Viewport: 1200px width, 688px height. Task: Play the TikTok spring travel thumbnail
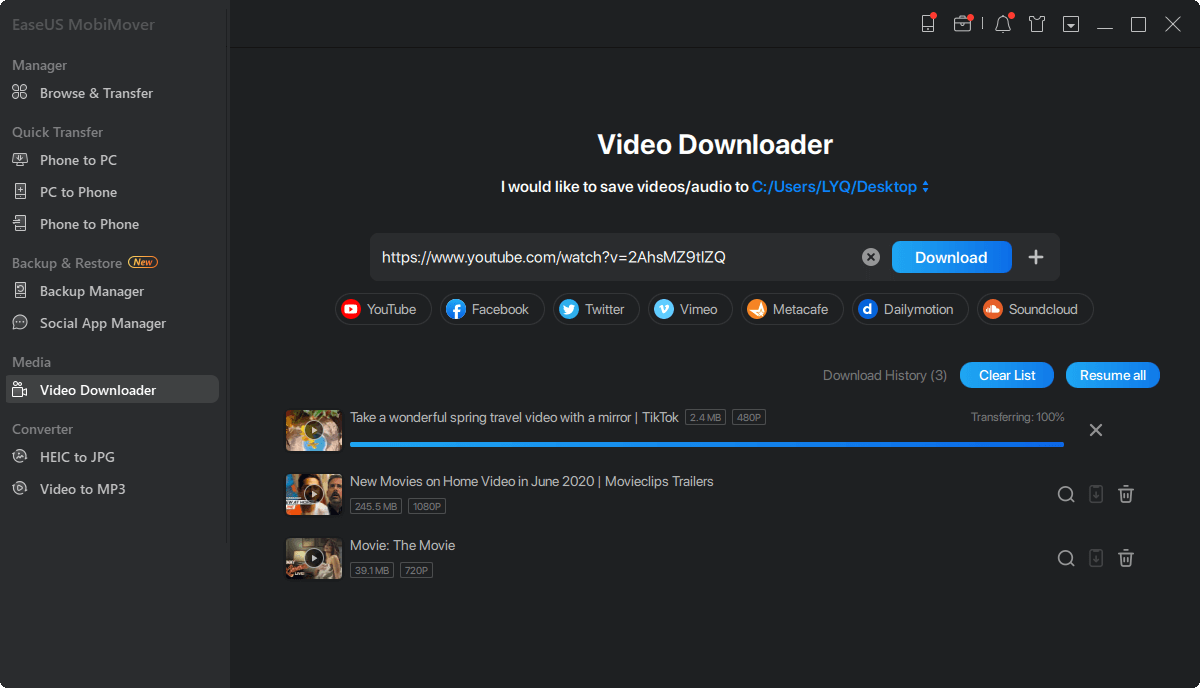[x=314, y=430]
